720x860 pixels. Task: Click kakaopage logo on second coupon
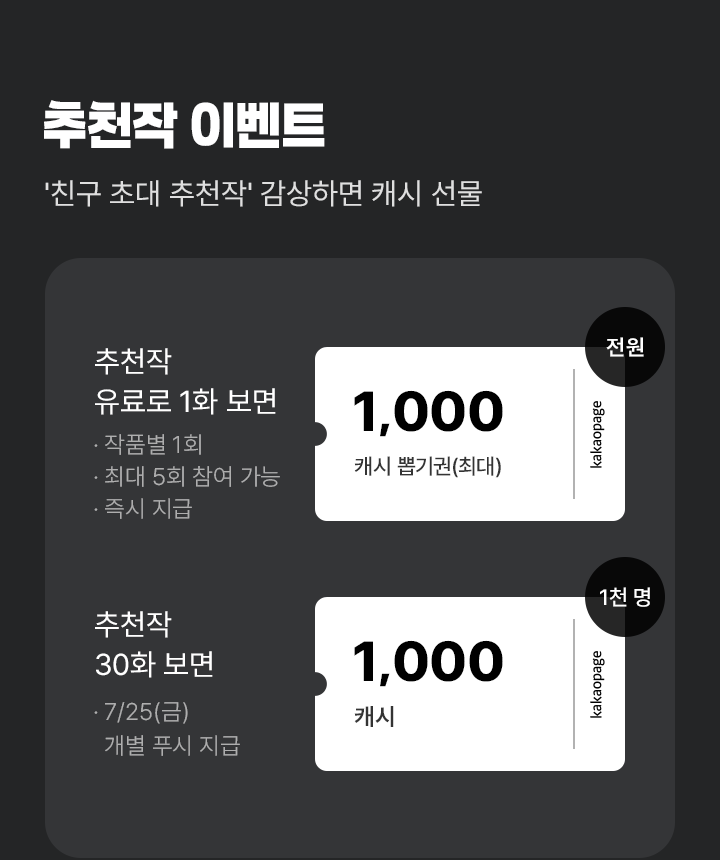(x=596, y=684)
